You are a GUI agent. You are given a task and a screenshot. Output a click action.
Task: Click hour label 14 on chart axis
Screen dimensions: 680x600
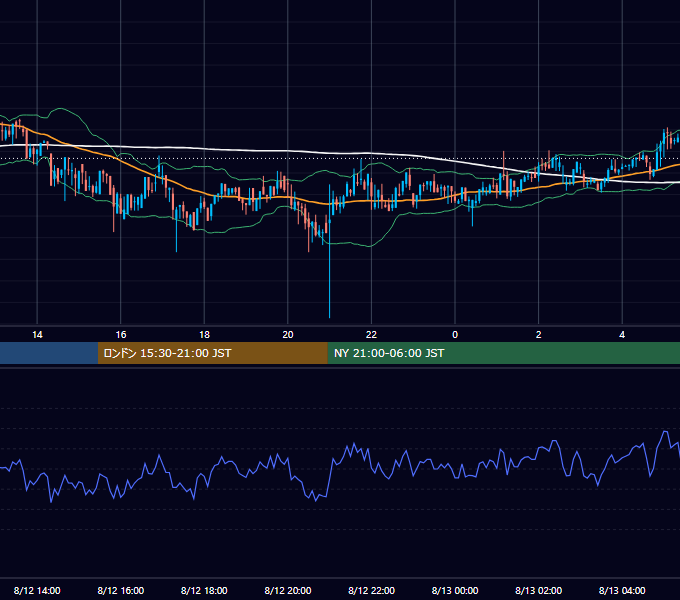pos(37,334)
